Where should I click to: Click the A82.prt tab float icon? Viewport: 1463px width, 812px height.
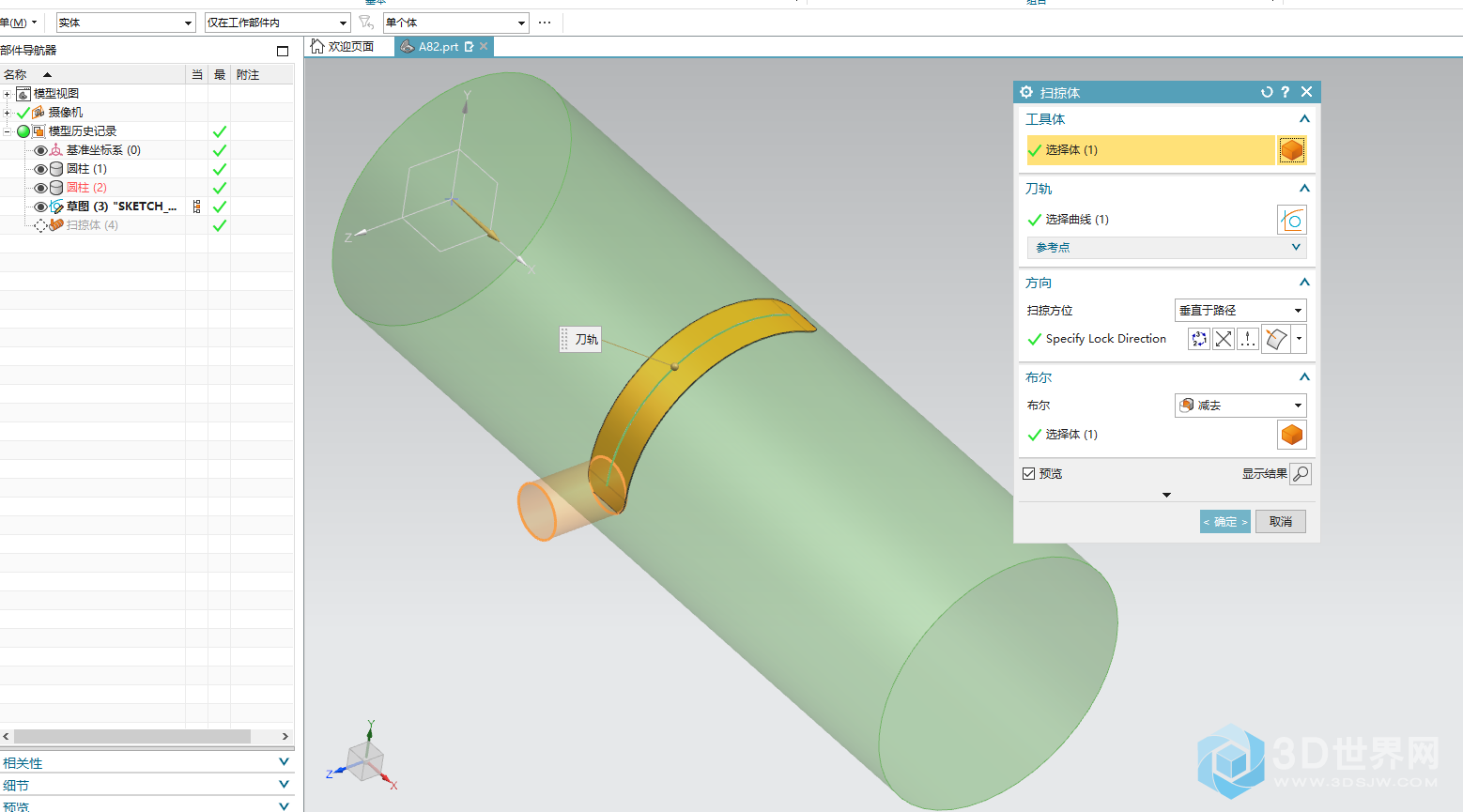pyautogui.click(x=469, y=46)
